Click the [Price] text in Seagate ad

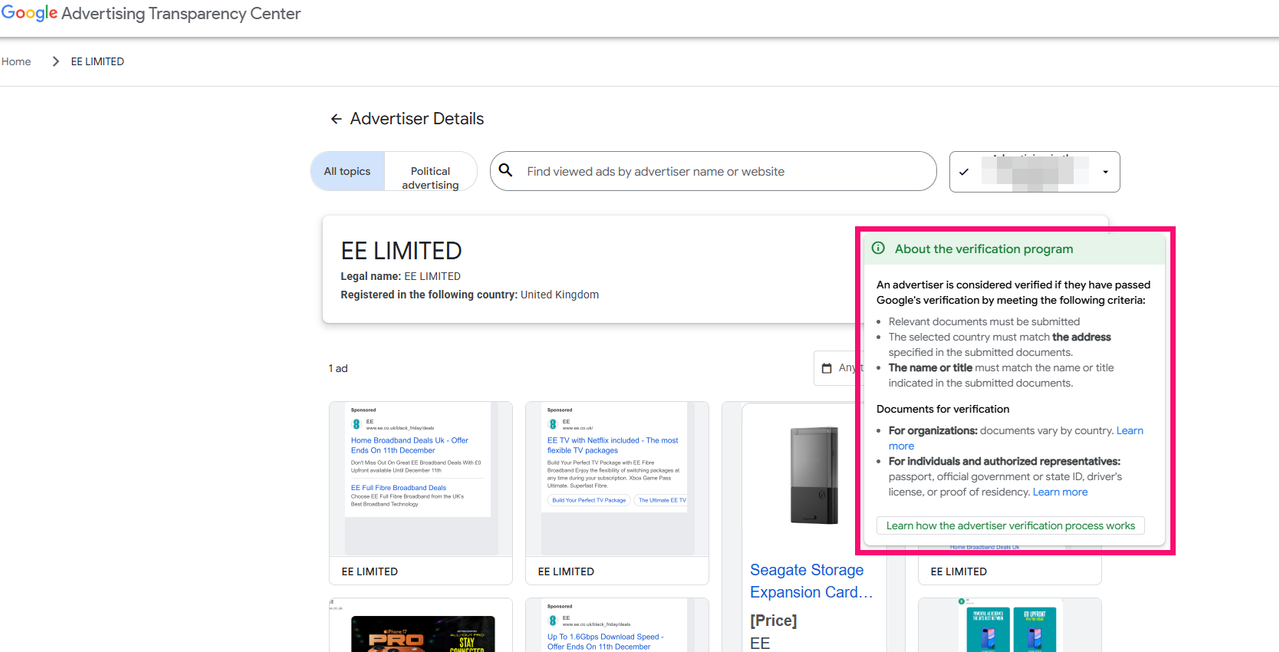pyautogui.click(x=774, y=620)
